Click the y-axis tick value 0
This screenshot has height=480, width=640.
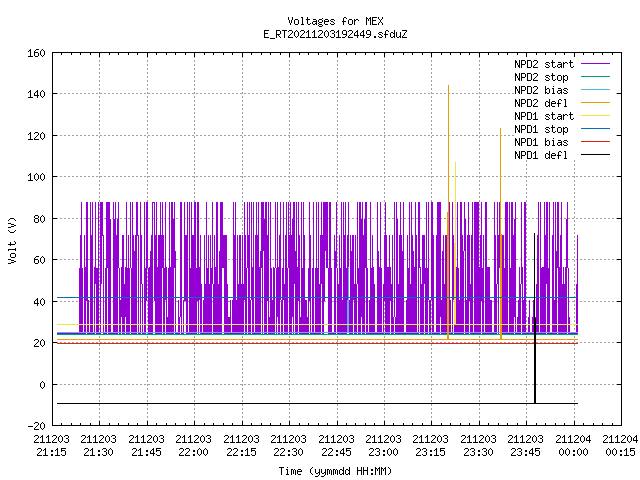click(42, 385)
